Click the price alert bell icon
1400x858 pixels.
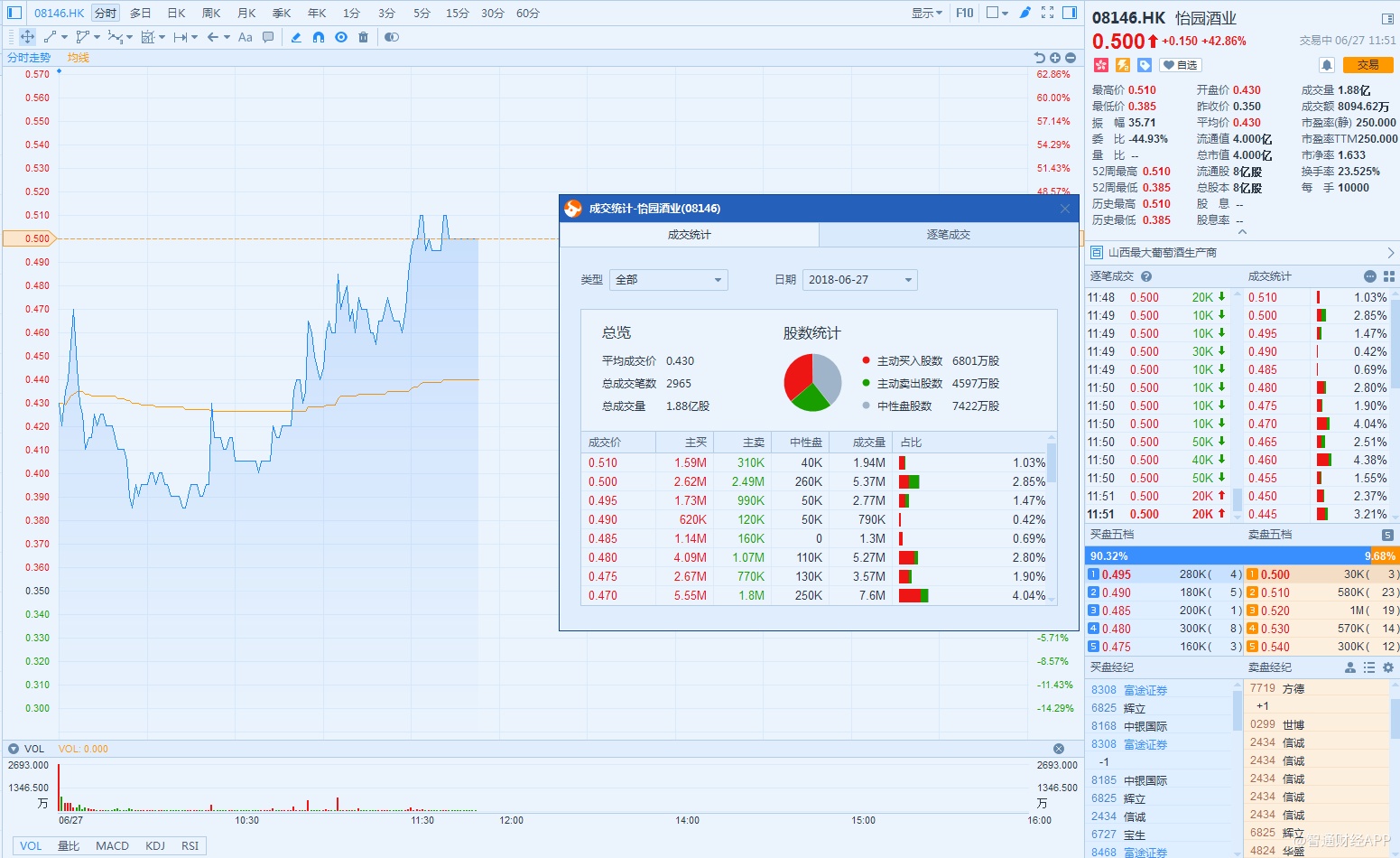coord(1326,65)
